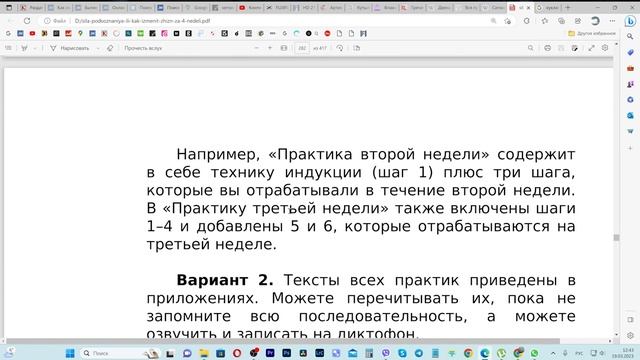
Task: Expand the Draw tool options arrow
Action: 98,48
